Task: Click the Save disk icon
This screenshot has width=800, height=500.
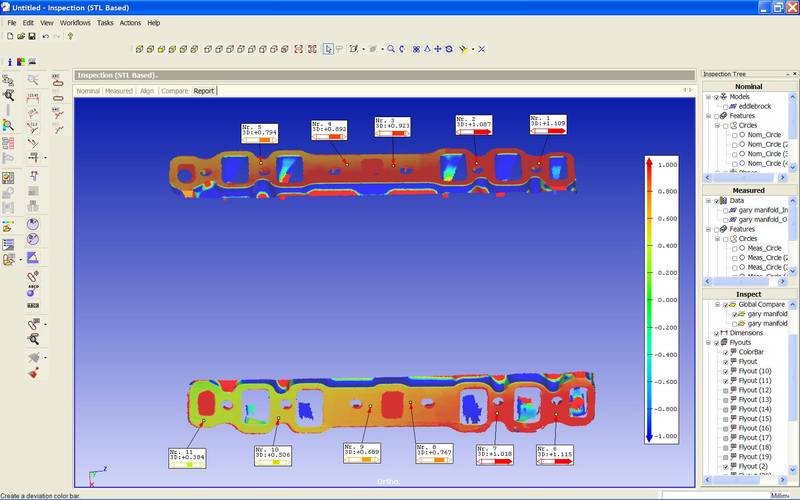Action: click(x=32, y=36)
